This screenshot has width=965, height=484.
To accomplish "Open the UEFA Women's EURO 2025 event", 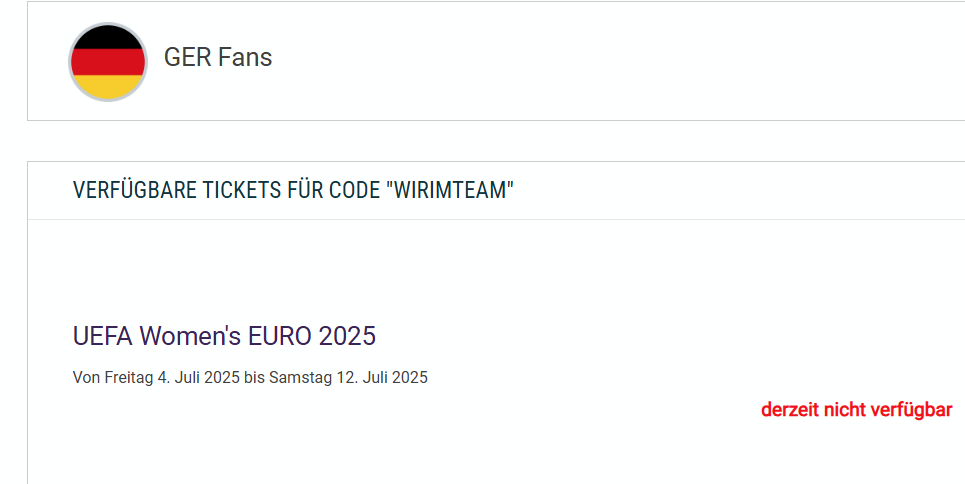I will pyautogui.click(x=224, y=336).
